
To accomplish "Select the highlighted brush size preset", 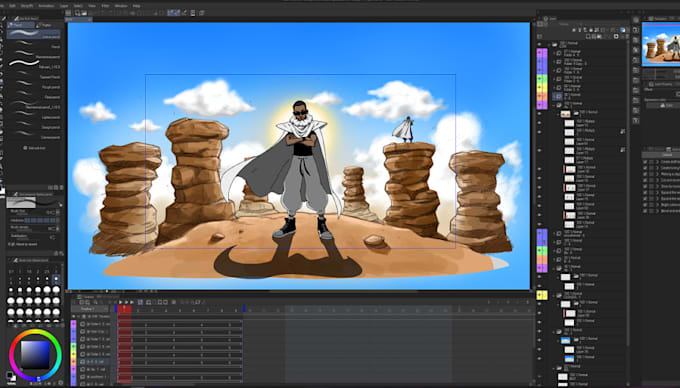I will (56, 278).
